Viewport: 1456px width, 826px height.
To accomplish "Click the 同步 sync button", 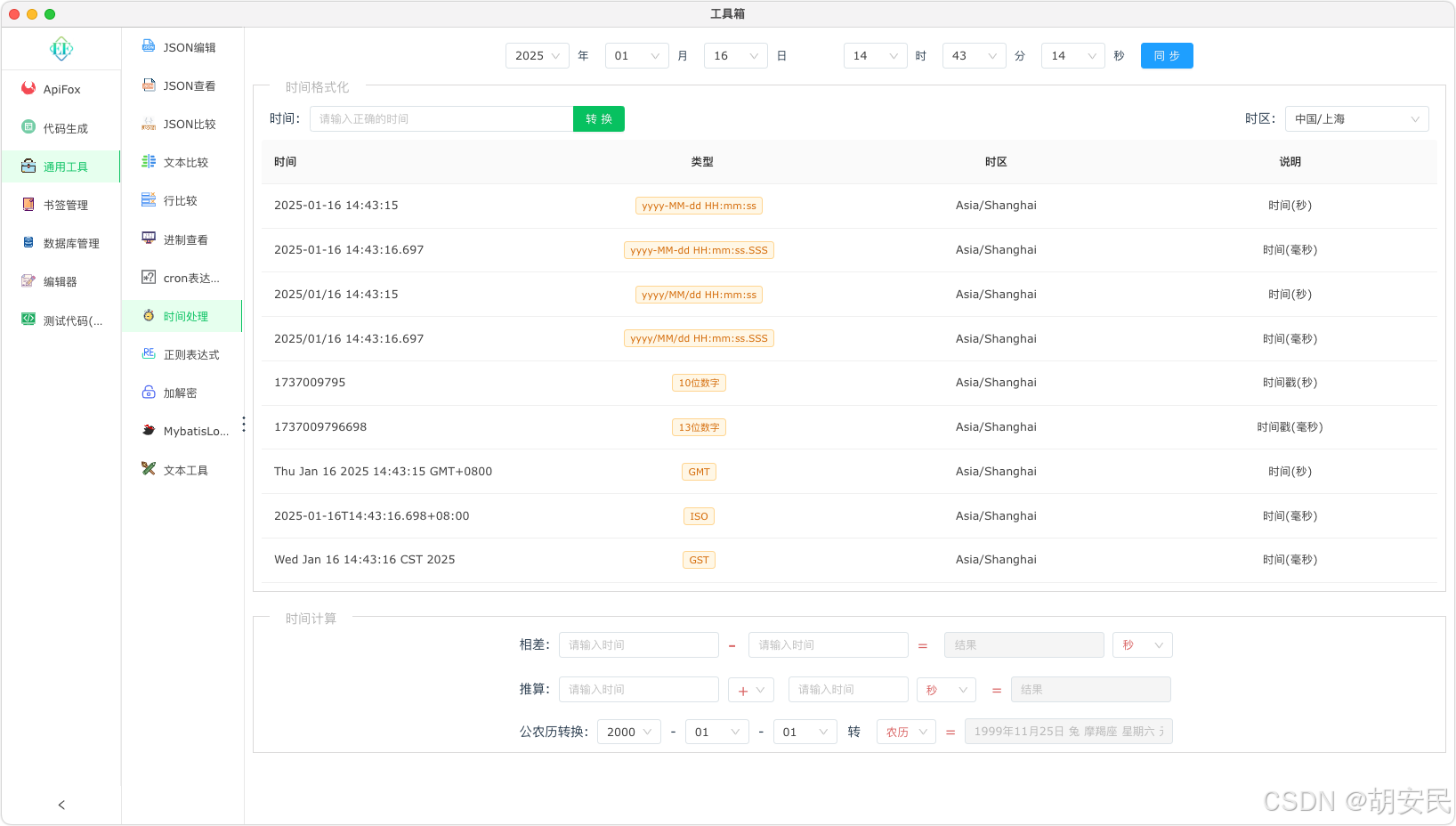I will click(x=1167, y=55).
